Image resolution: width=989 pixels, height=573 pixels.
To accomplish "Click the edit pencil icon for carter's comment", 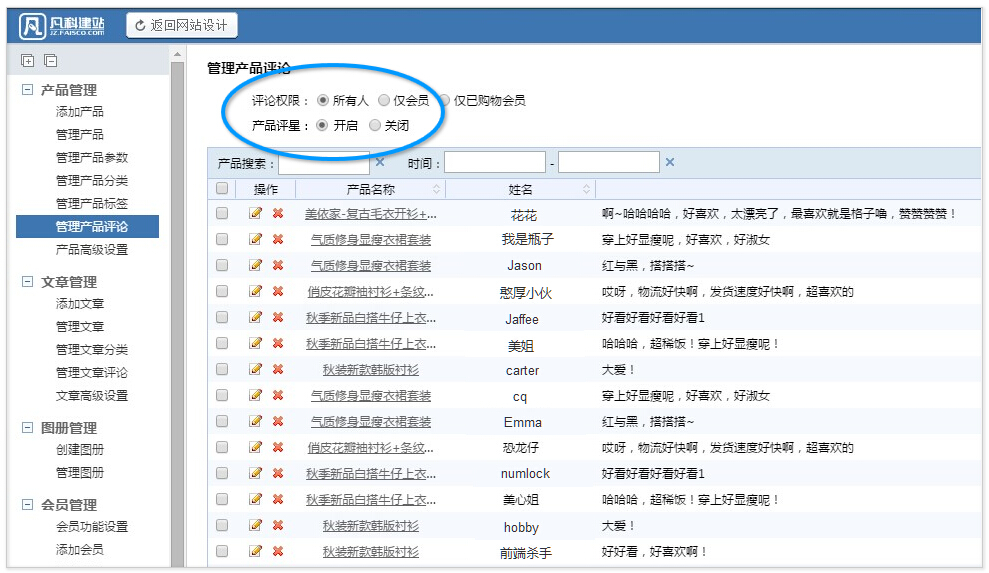I will pyautogui.click(x=256, y=369).
